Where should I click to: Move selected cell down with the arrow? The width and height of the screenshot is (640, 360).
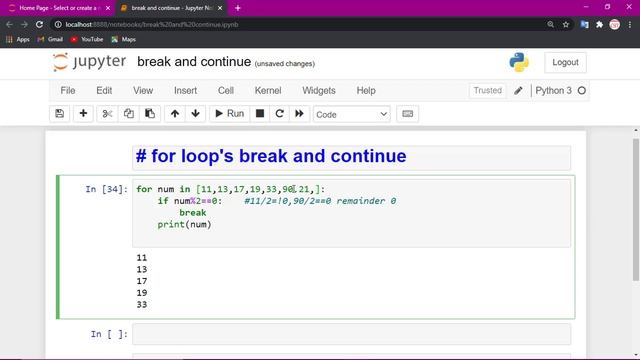[x=196, y=113]
